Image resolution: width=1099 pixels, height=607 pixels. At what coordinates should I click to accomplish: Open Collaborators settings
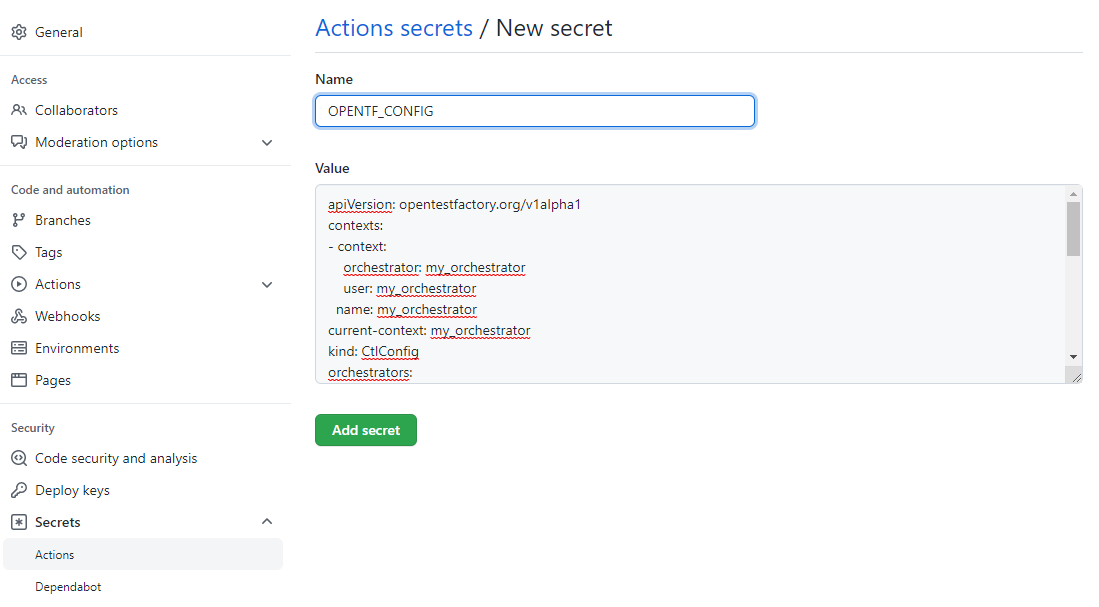(x=76, y=110)
